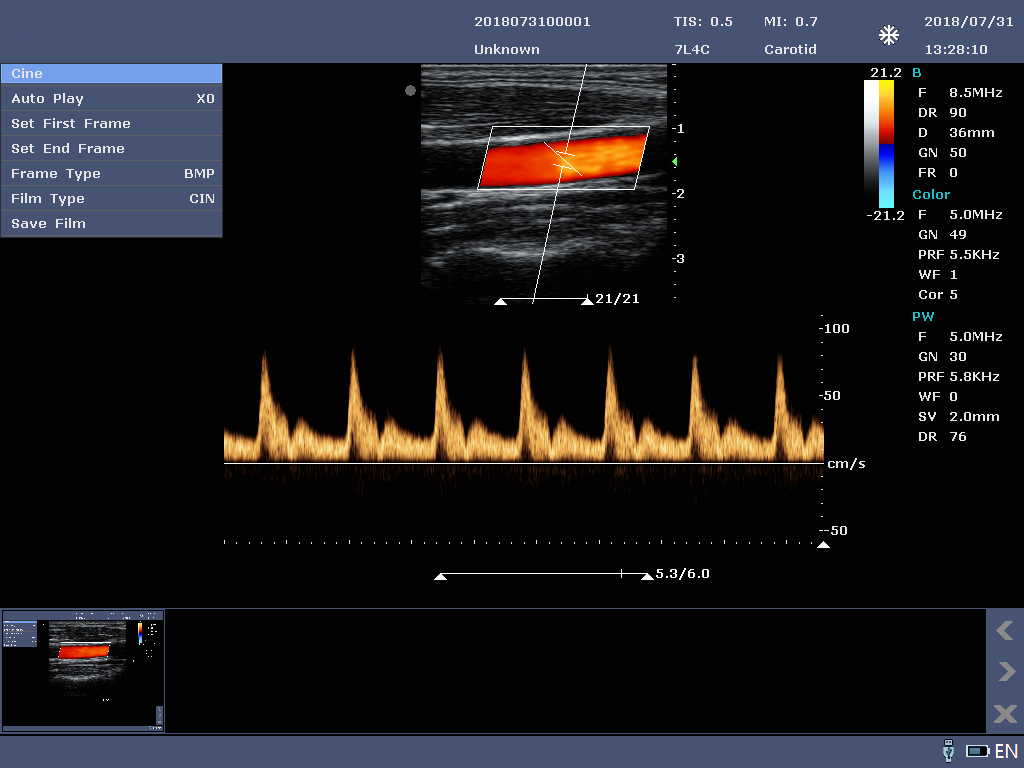1024x768 pixels.
Task: Click the USB device status icon
Action: coord(948,751)
